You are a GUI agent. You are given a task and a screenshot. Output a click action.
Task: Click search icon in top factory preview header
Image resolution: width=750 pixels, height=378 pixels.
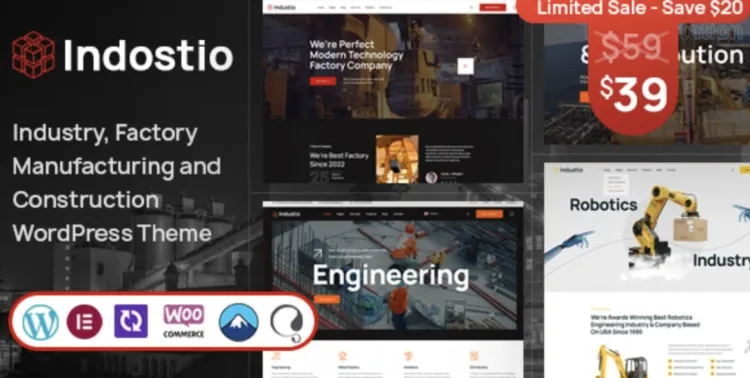471,7
